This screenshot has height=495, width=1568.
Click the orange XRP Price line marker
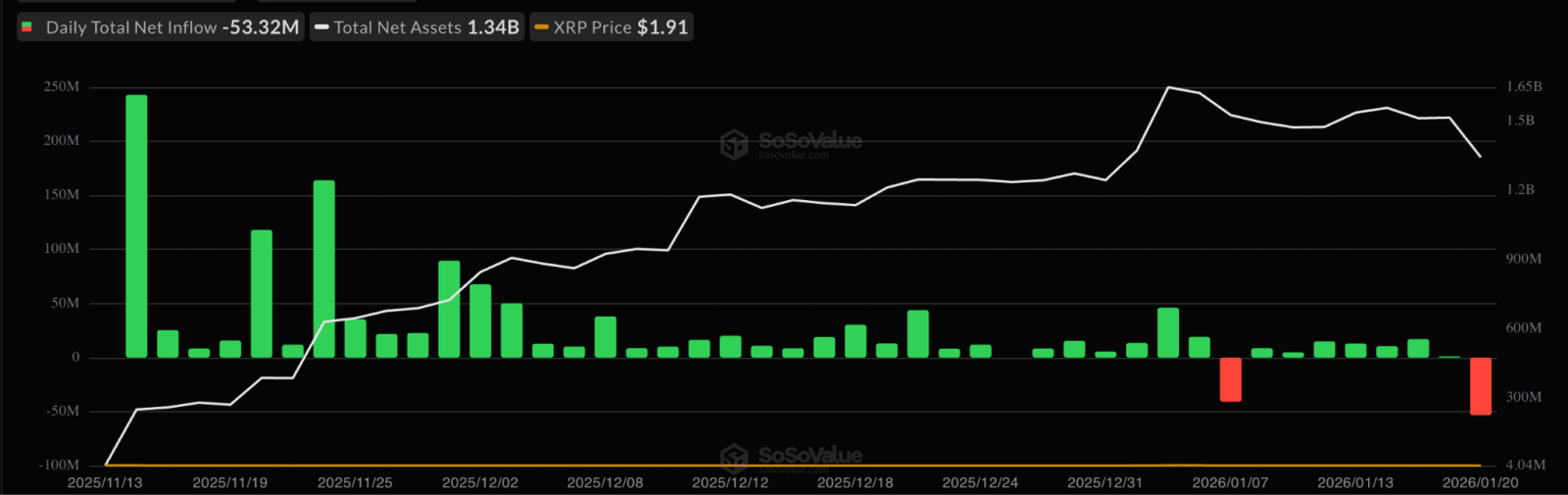tap(541, 27)
